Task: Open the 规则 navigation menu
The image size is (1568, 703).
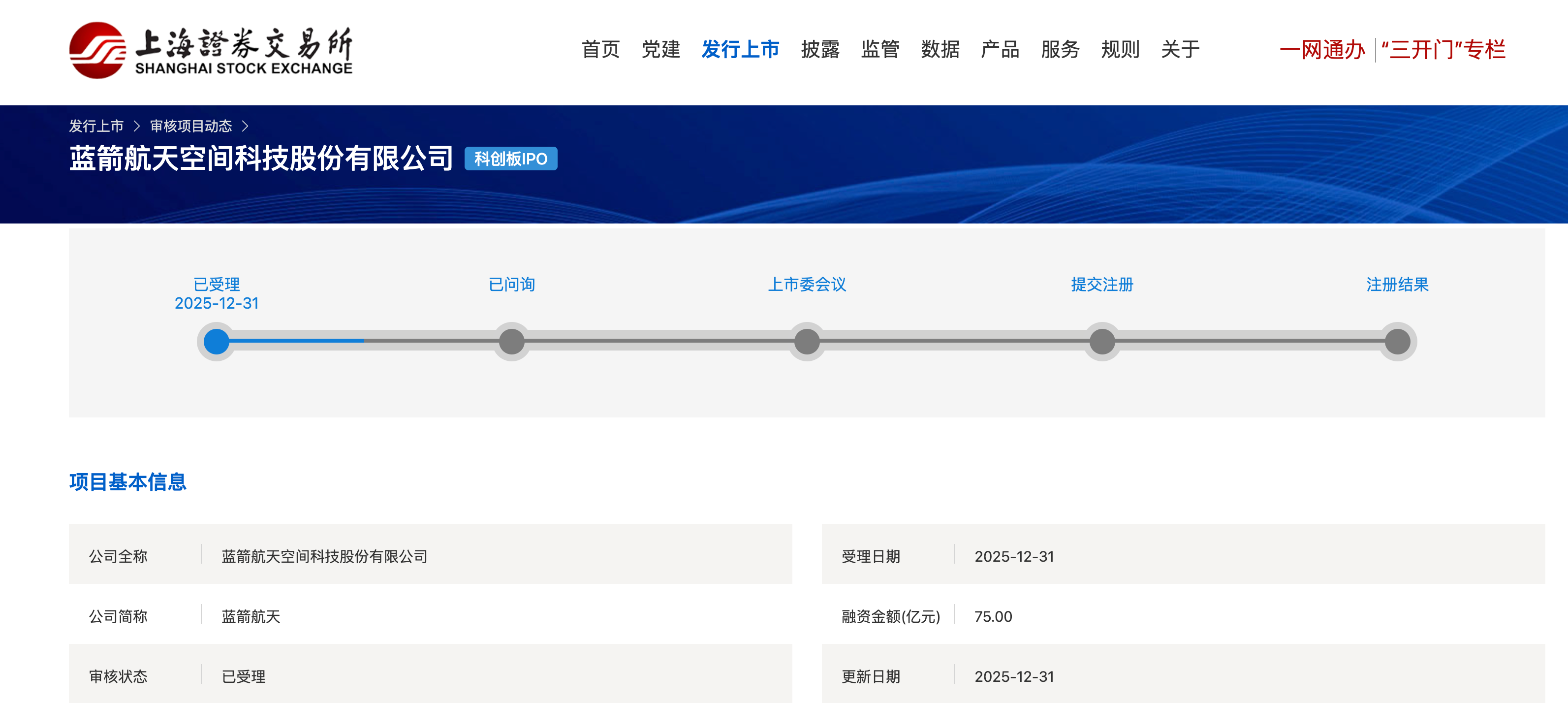Action: point(1120,49)
